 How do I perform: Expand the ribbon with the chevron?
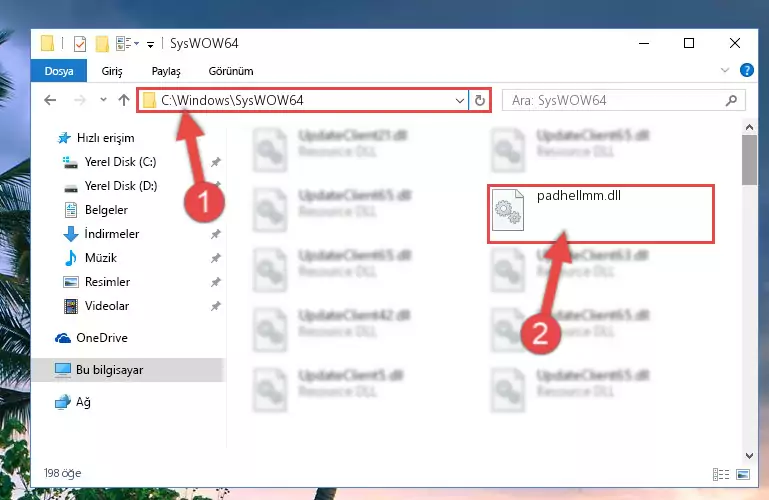pyautogui.click(x=725, y=71)
